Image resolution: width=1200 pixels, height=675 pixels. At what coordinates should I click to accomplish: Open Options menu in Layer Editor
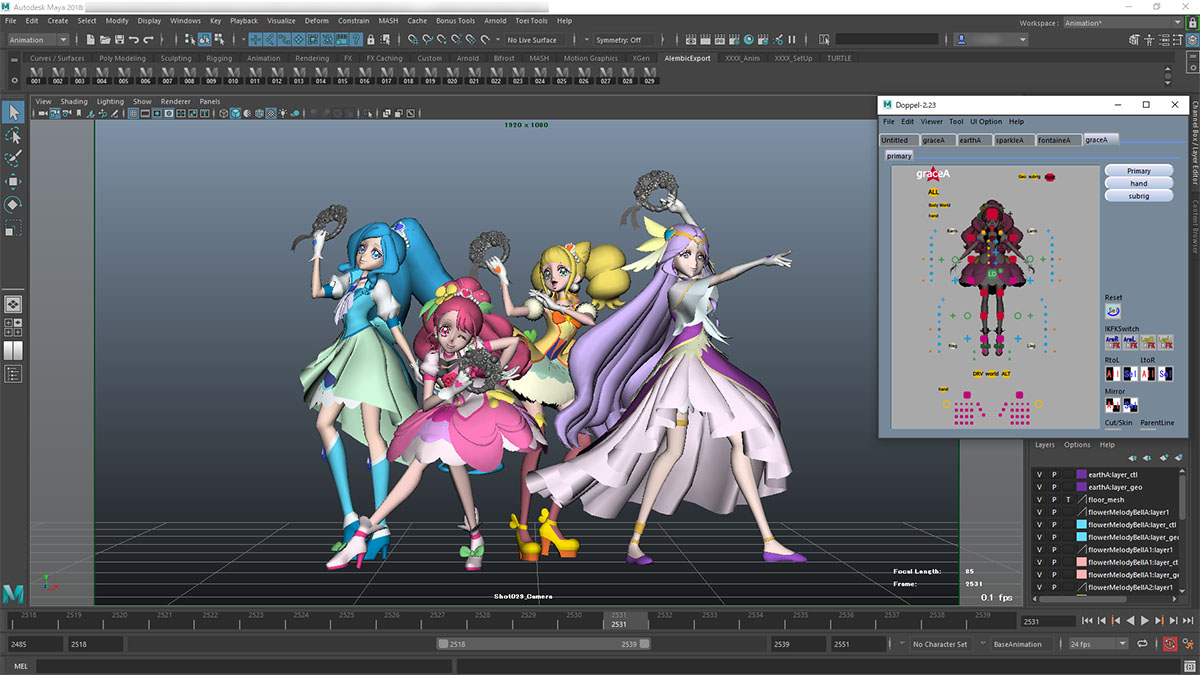pyautogui.click(x=1077, y=445)
